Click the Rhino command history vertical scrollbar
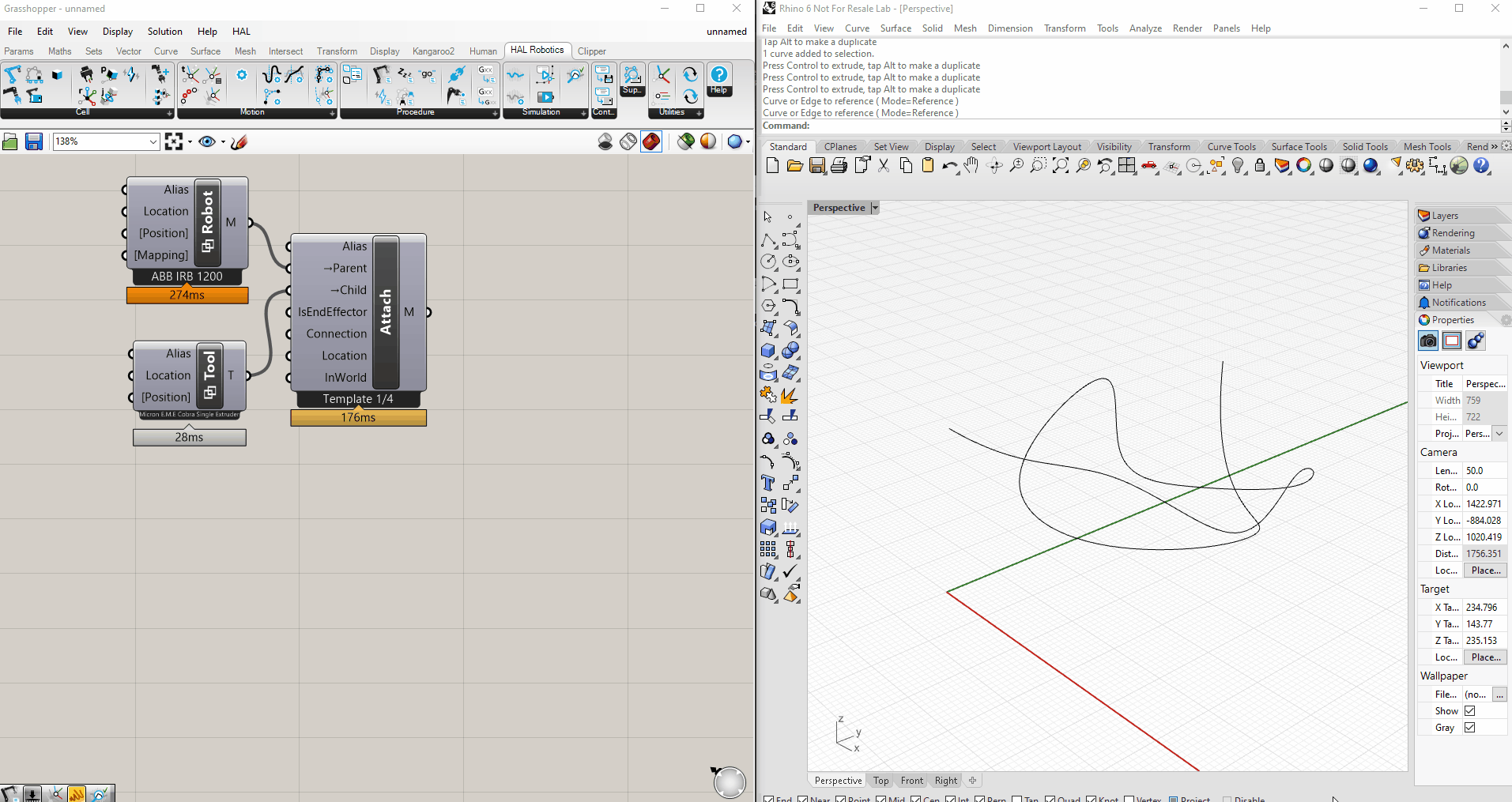The image size is (1512, 802). [1505, 78]
